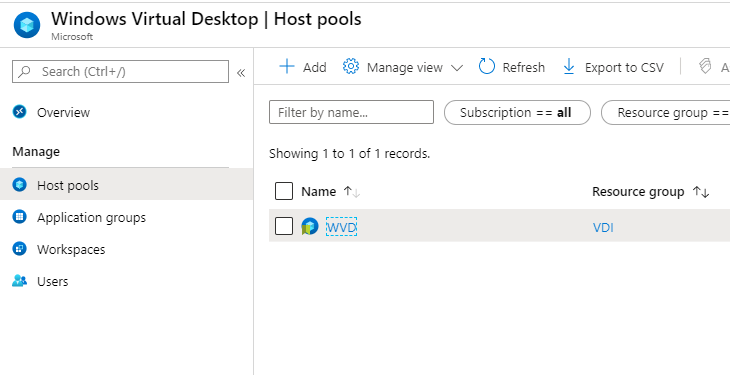Click the Application groups icon
The width and height of the screenshot is (730, 375).
[20, 217]
